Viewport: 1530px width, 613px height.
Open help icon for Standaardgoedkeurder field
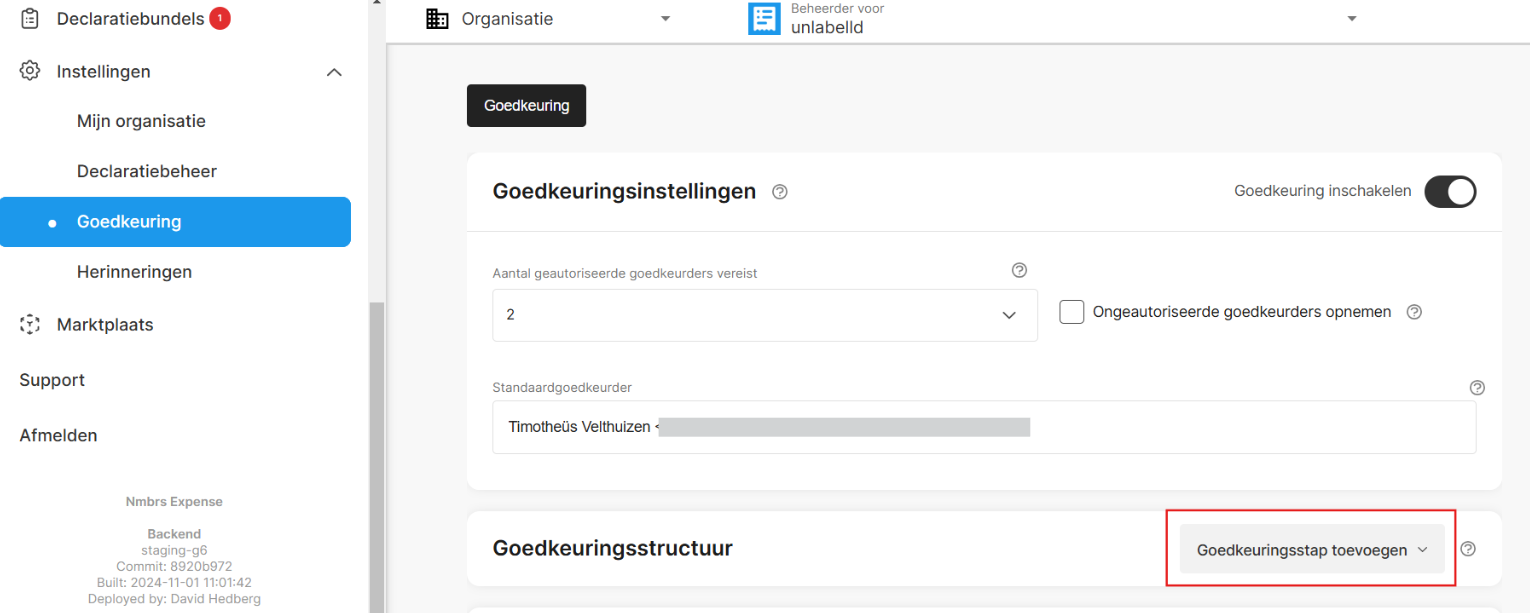pyautogui.click(x=1477, y=388)
